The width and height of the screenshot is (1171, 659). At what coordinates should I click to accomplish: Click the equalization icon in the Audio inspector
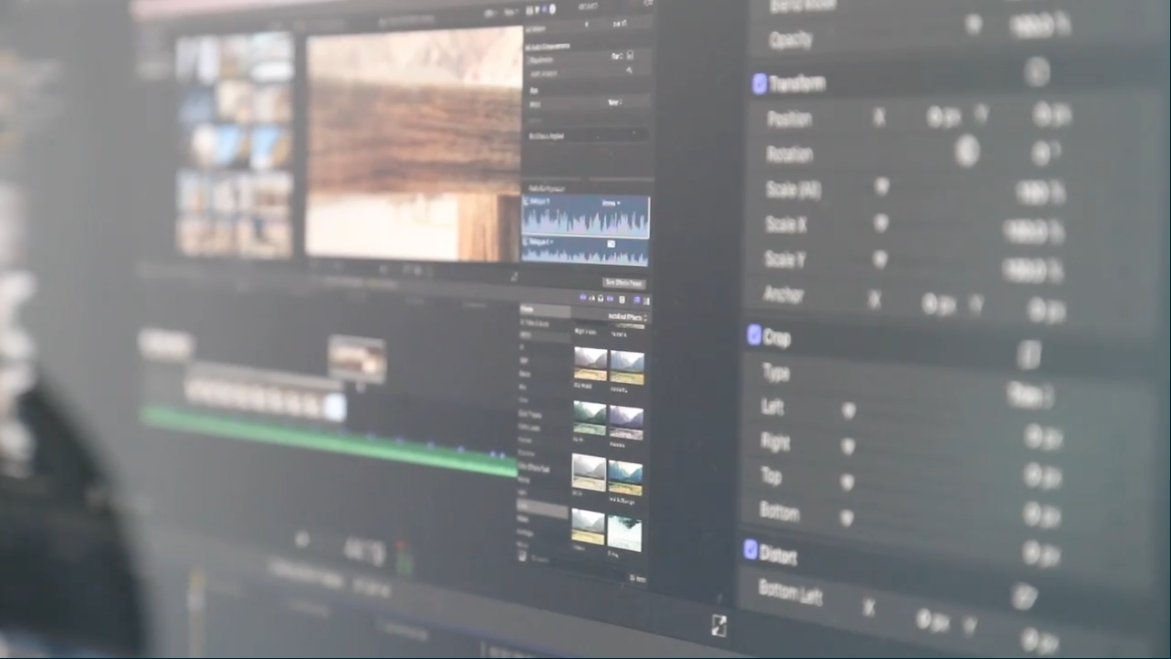coord(629,56)
